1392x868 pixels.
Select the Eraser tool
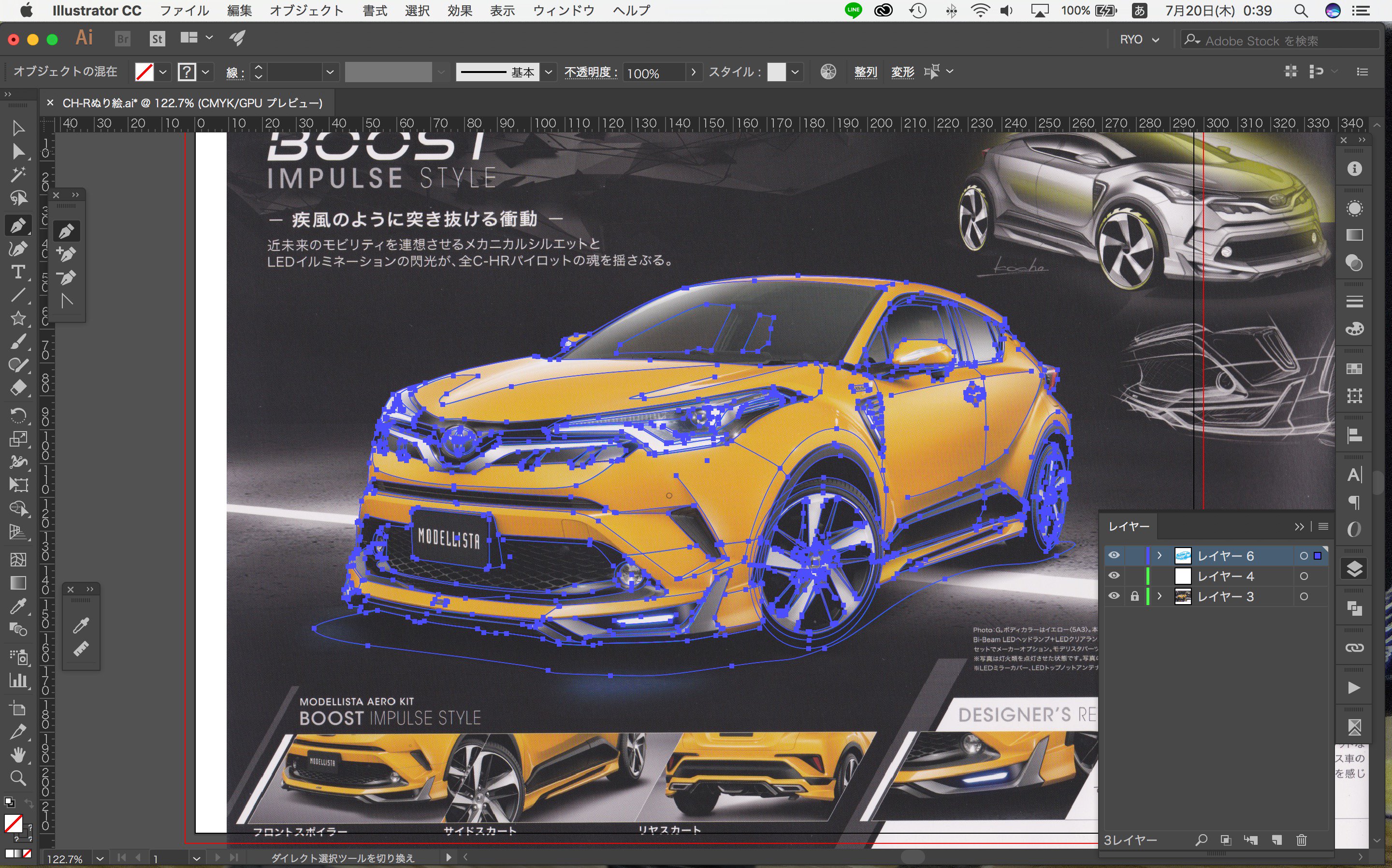click(18, 389)
